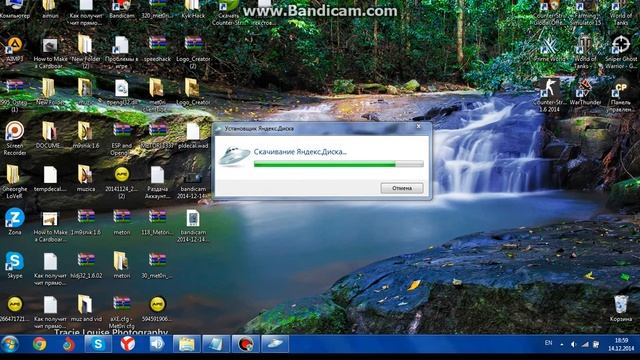Click the installer dialog title bar text
The width and height of the screenshot is (640, 360).
coord(259,129)
